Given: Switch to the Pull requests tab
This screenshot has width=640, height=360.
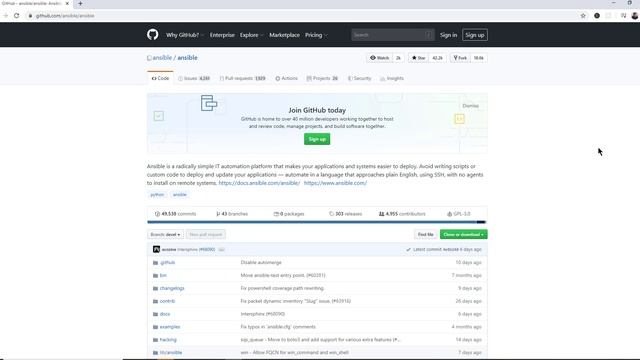Looking at the screenshot, I should tap(242, 78).
